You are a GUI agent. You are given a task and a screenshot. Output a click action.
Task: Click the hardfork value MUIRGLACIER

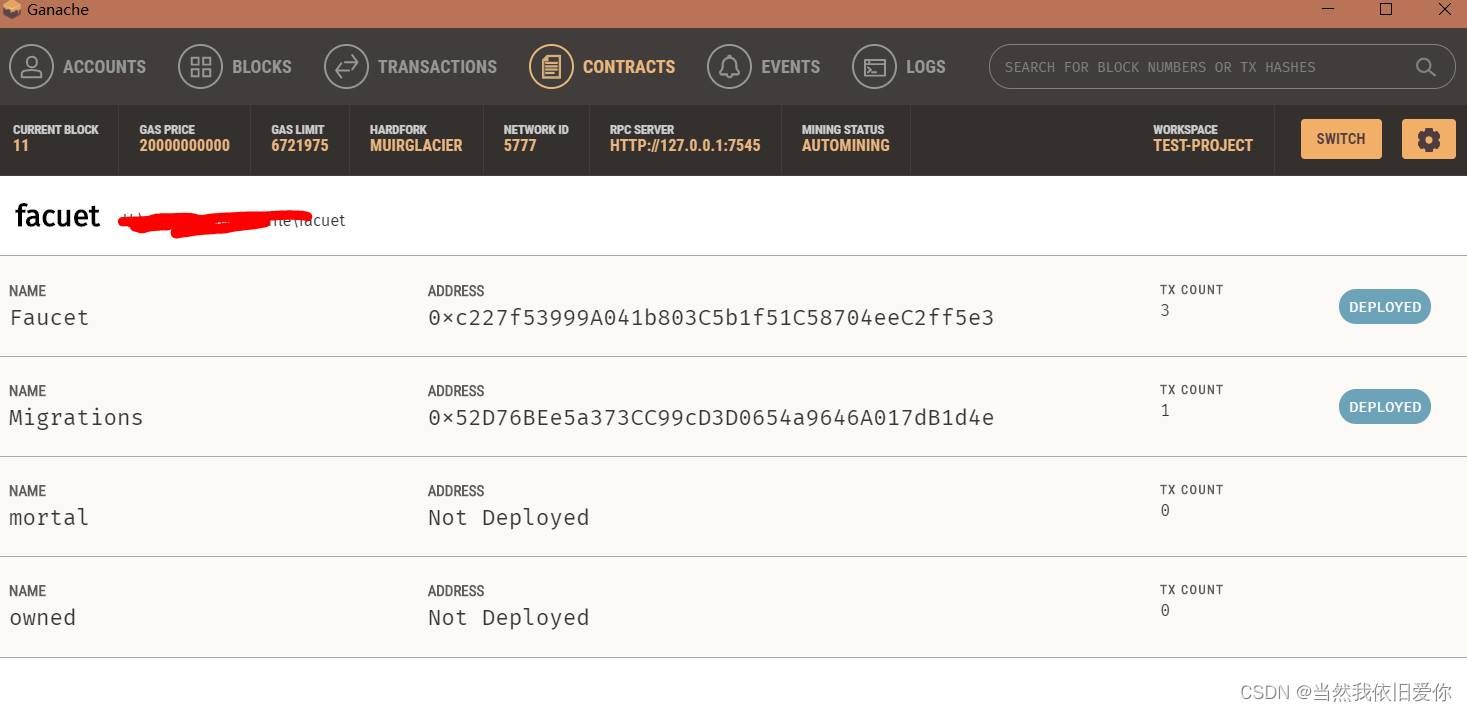pyautogui.click(x=416, y=146)
